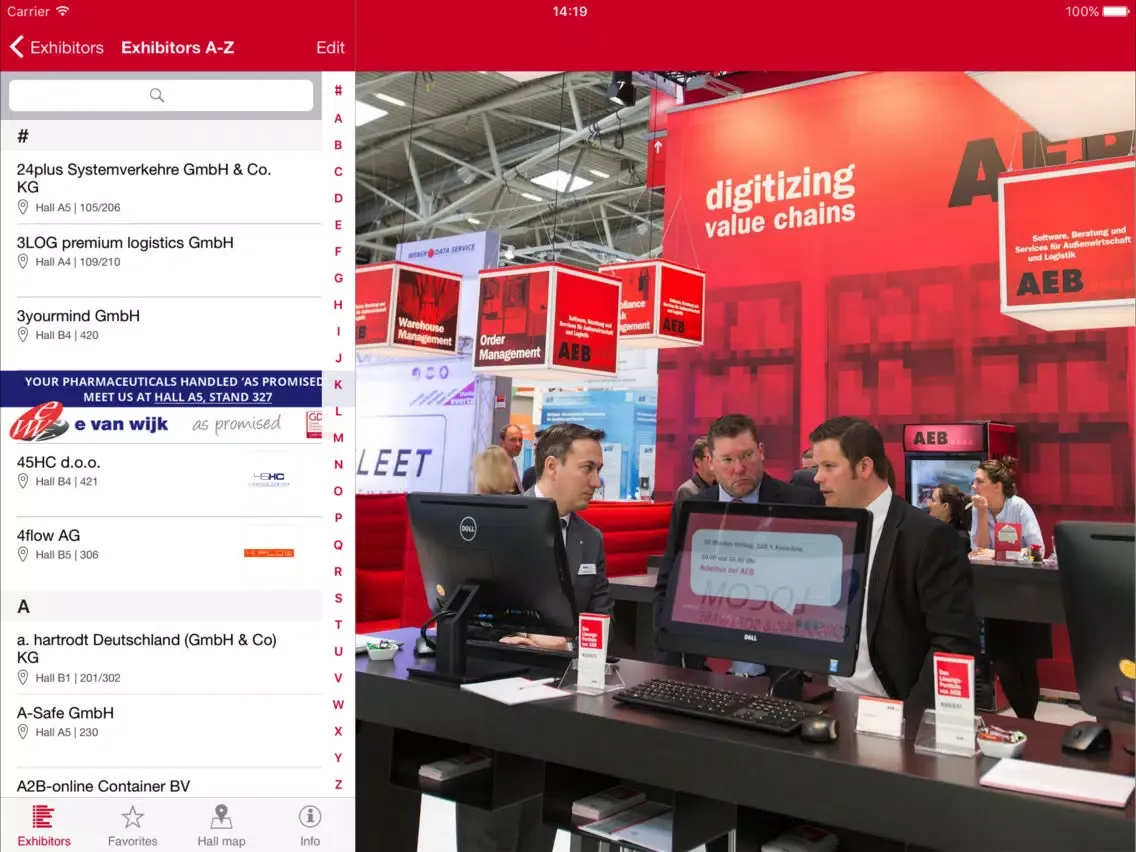Tap the e van wijk advertisement banner
The image size is (1136, 852).
(x=161, y=407)
